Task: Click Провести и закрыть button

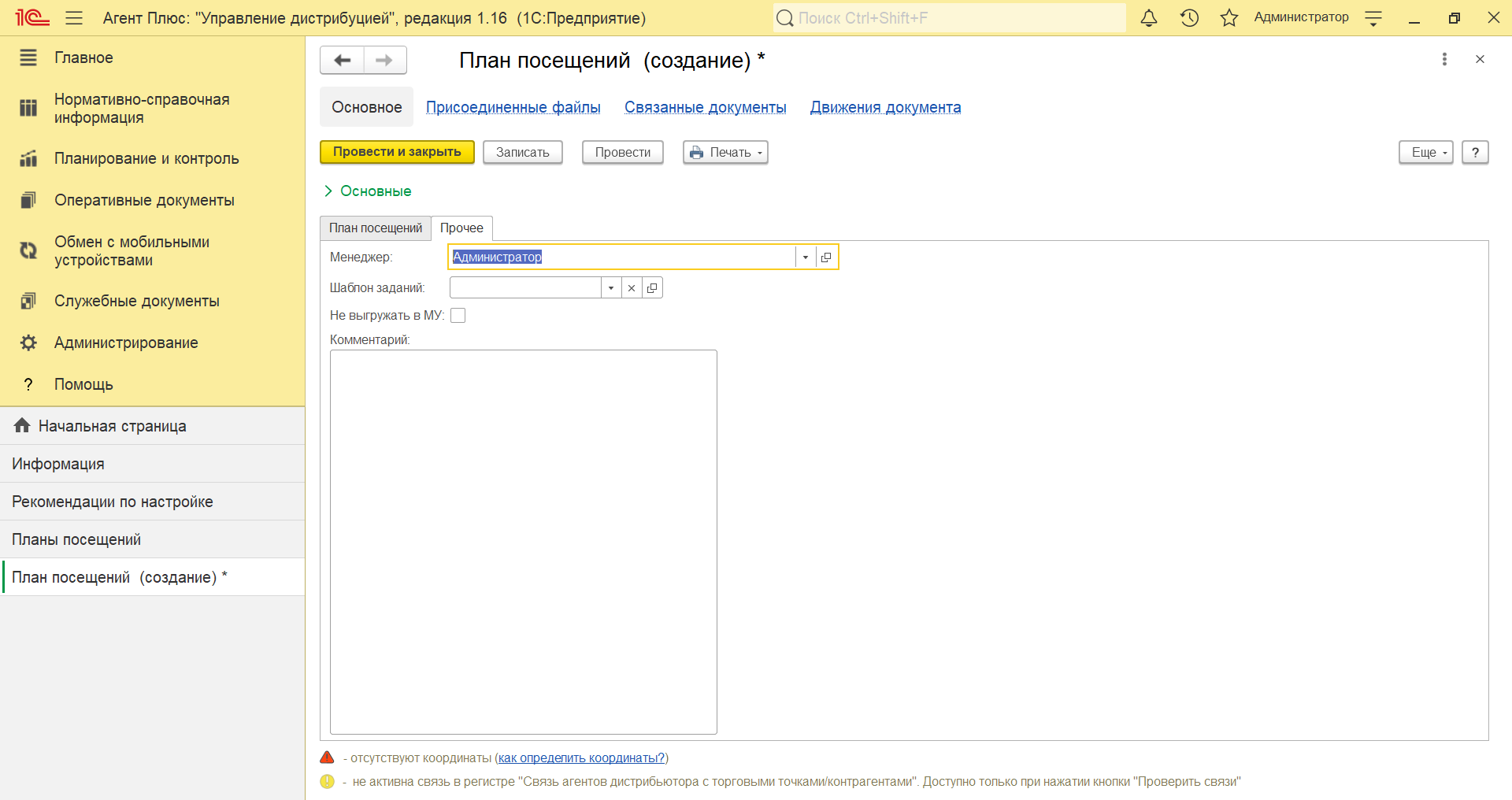Action: [x=397, y=152]
